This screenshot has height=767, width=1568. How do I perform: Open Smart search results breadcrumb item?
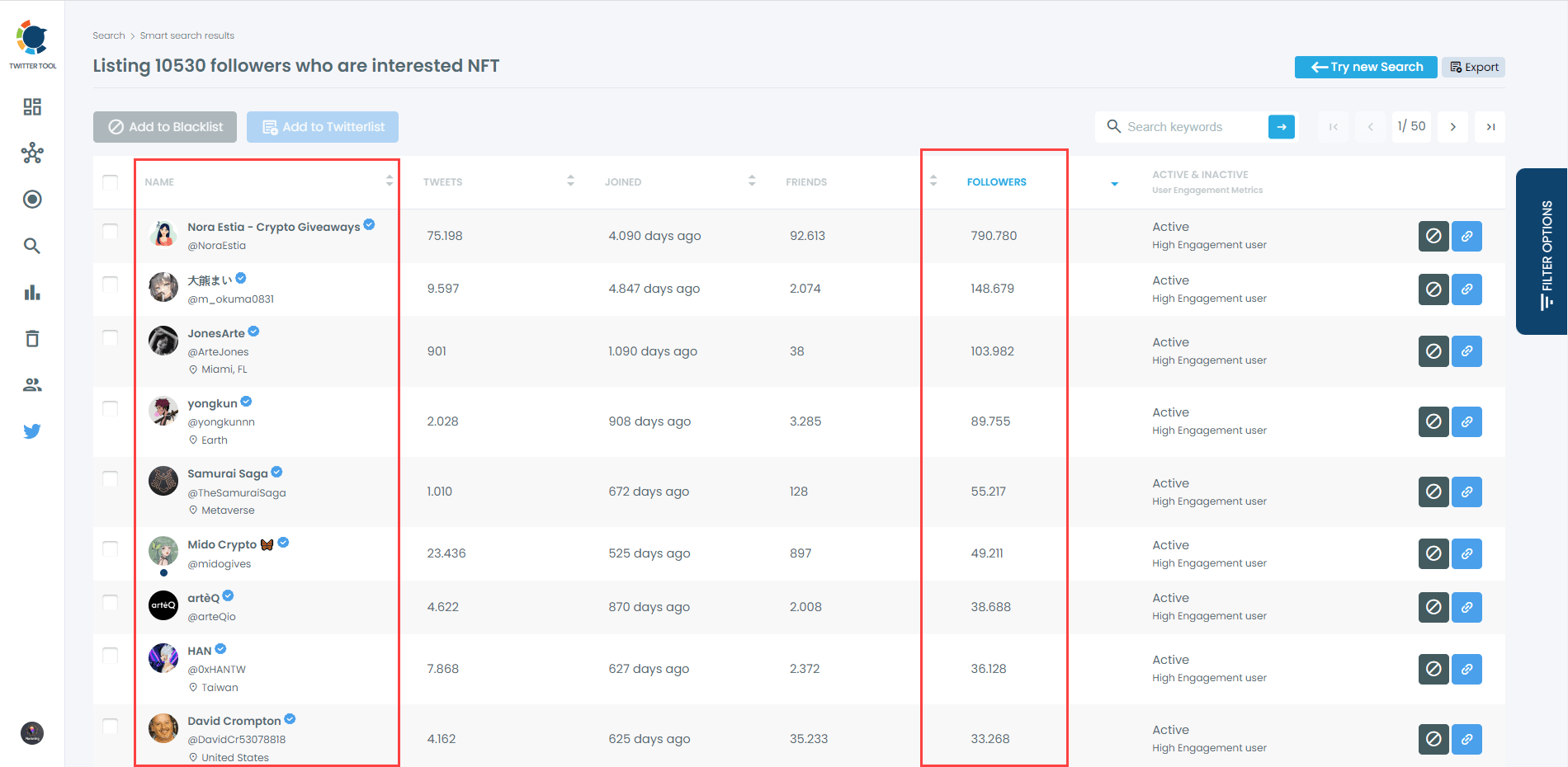(x=187, y=35)
